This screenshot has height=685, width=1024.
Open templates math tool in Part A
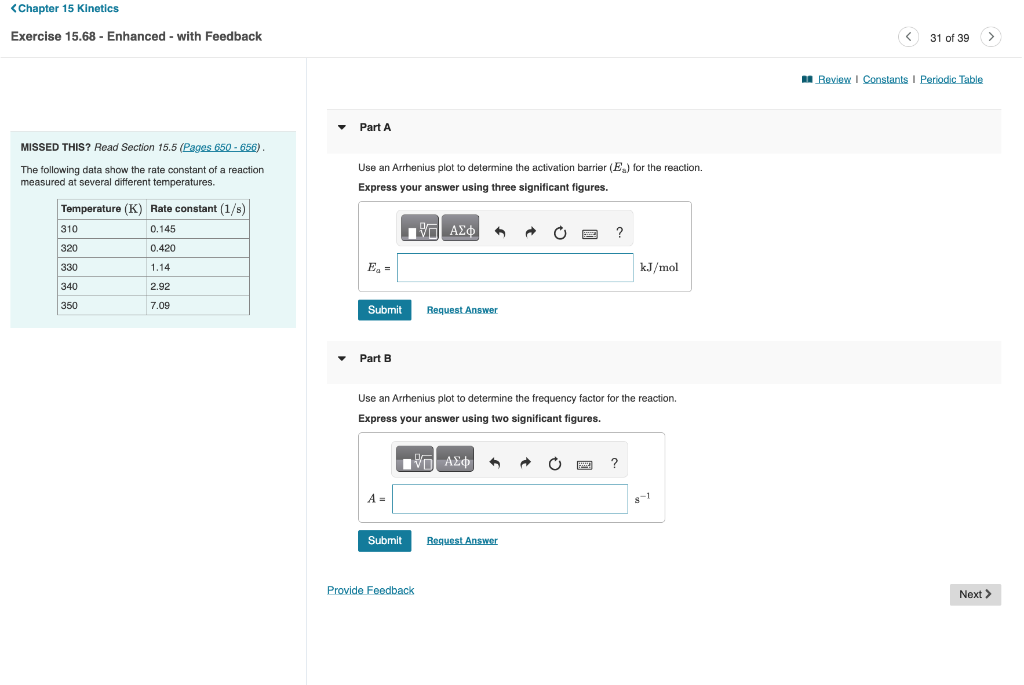coord(419,229)
